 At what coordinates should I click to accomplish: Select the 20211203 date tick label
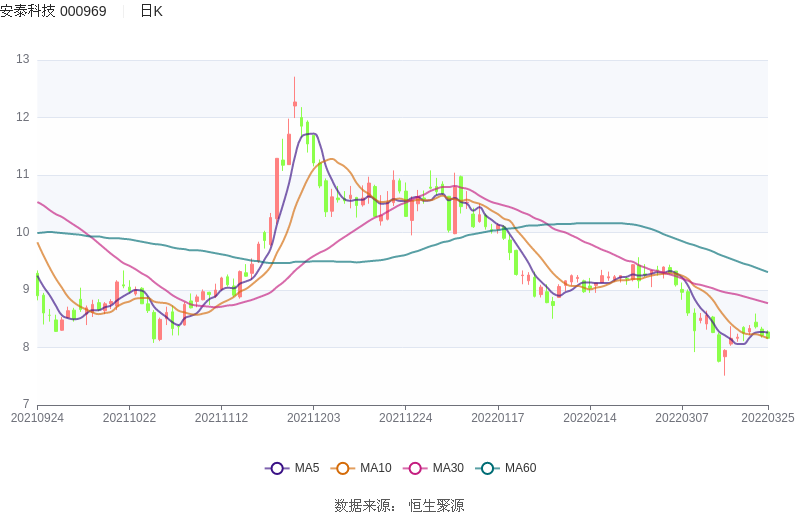pos(313,418)
